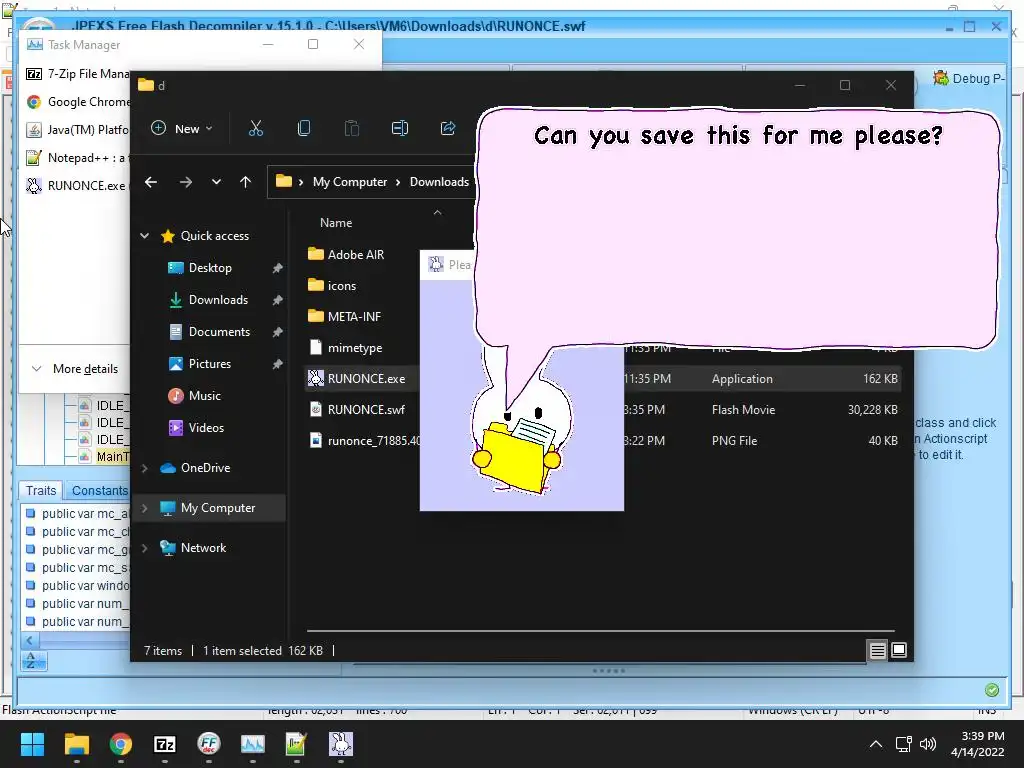Select Videos in the navigation pane
This screenshot has width=1024, height=768.
pos(206,428)
